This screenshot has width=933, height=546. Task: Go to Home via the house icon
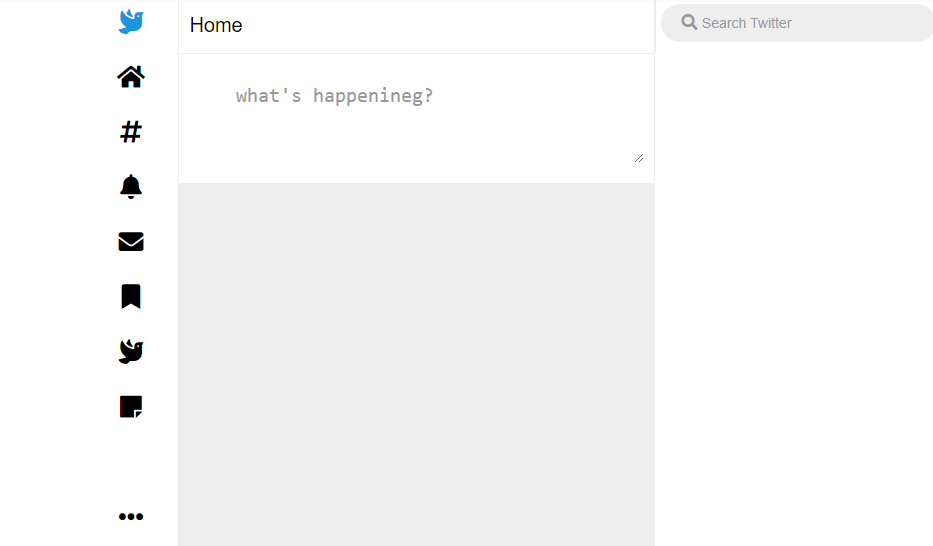pyautogui.click(x=131, y=77)
